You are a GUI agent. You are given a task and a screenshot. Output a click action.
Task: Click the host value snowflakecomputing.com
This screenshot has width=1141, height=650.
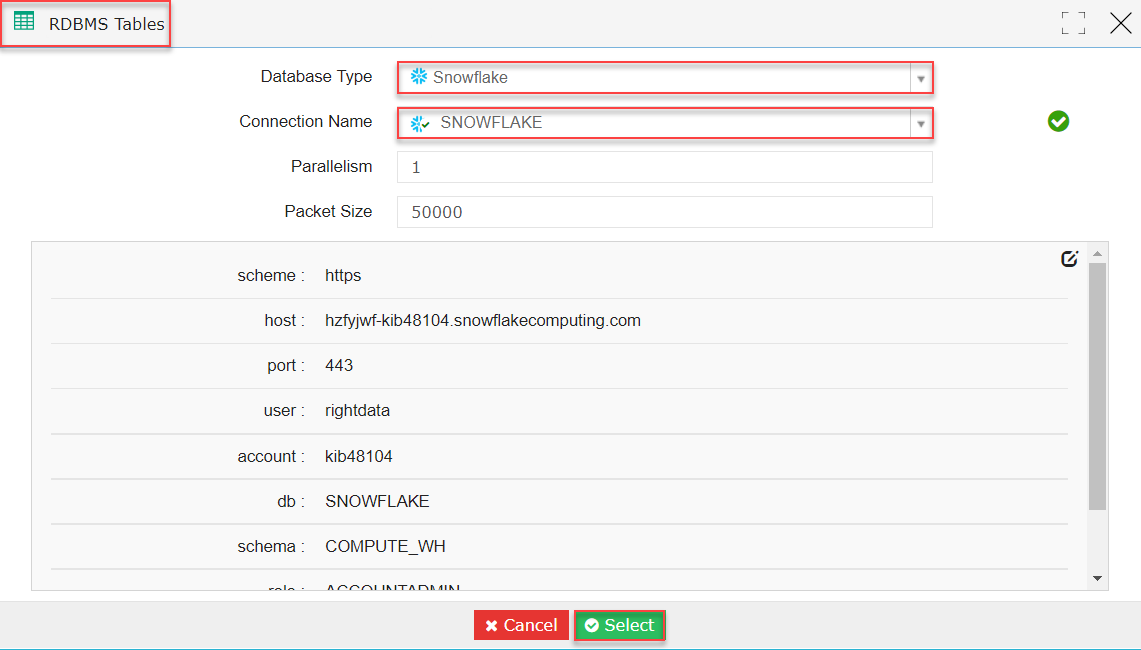[482, 321]
